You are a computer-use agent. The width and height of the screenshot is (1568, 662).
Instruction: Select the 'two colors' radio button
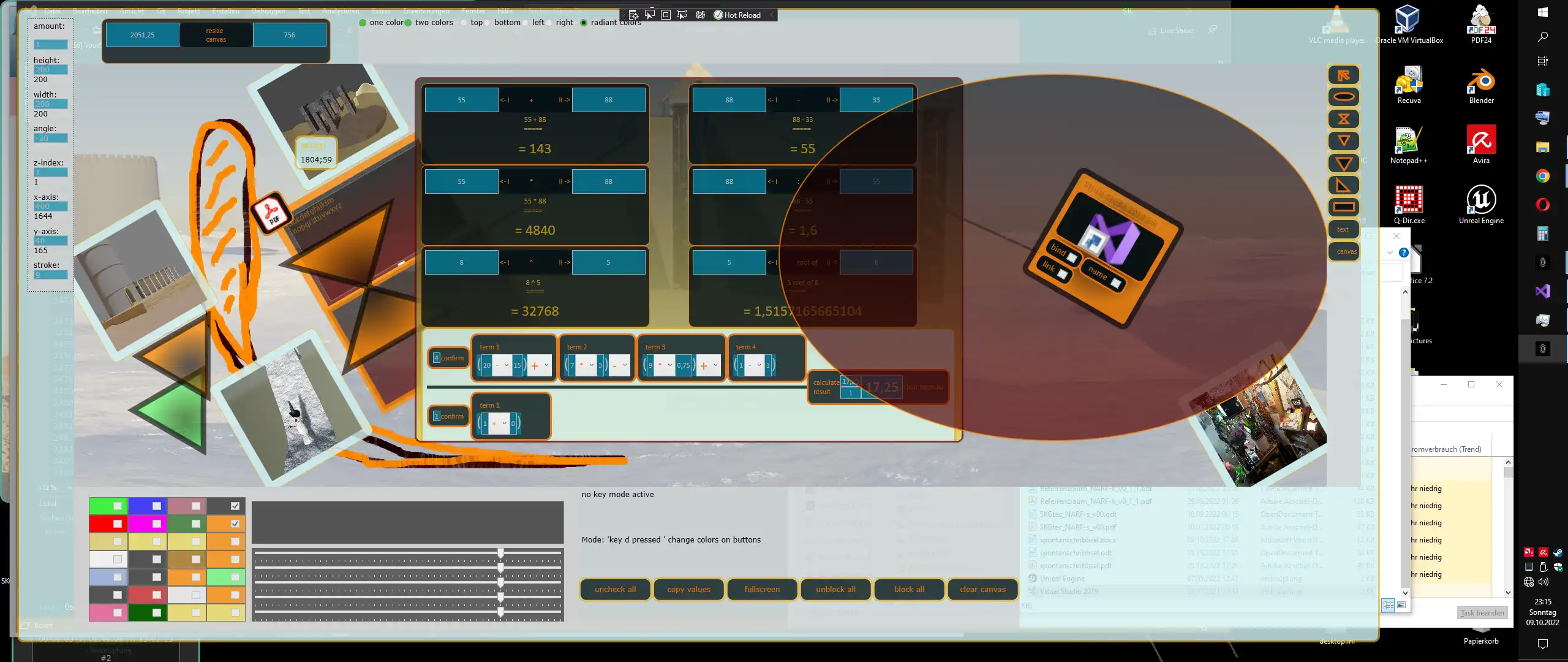pos(407,22)
